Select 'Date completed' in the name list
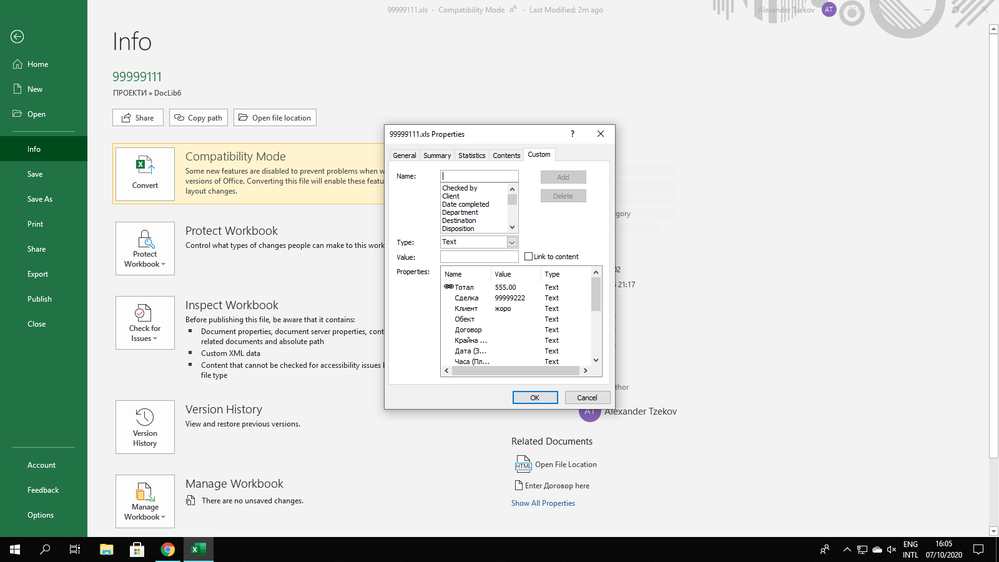Image resolution: width=999 pixels, height=562 pixels. pyautogui.click(x=465, y=205)
